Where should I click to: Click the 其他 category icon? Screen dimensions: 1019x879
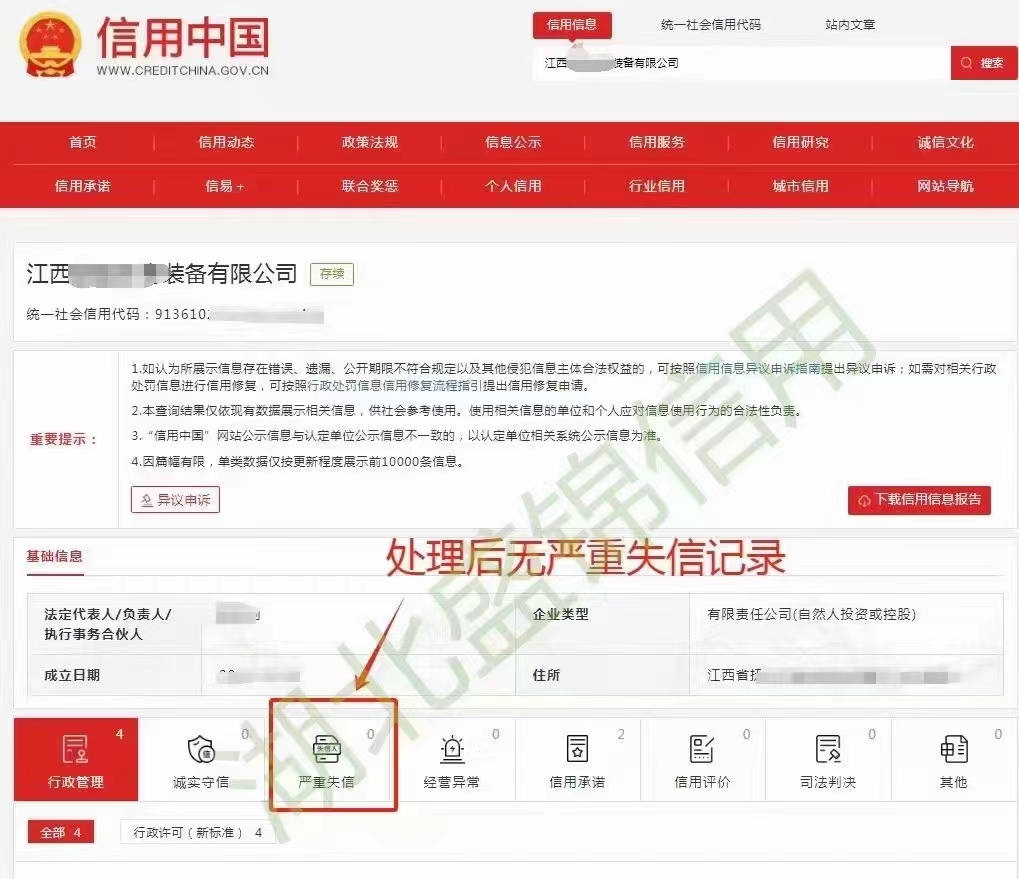(953, 749)
